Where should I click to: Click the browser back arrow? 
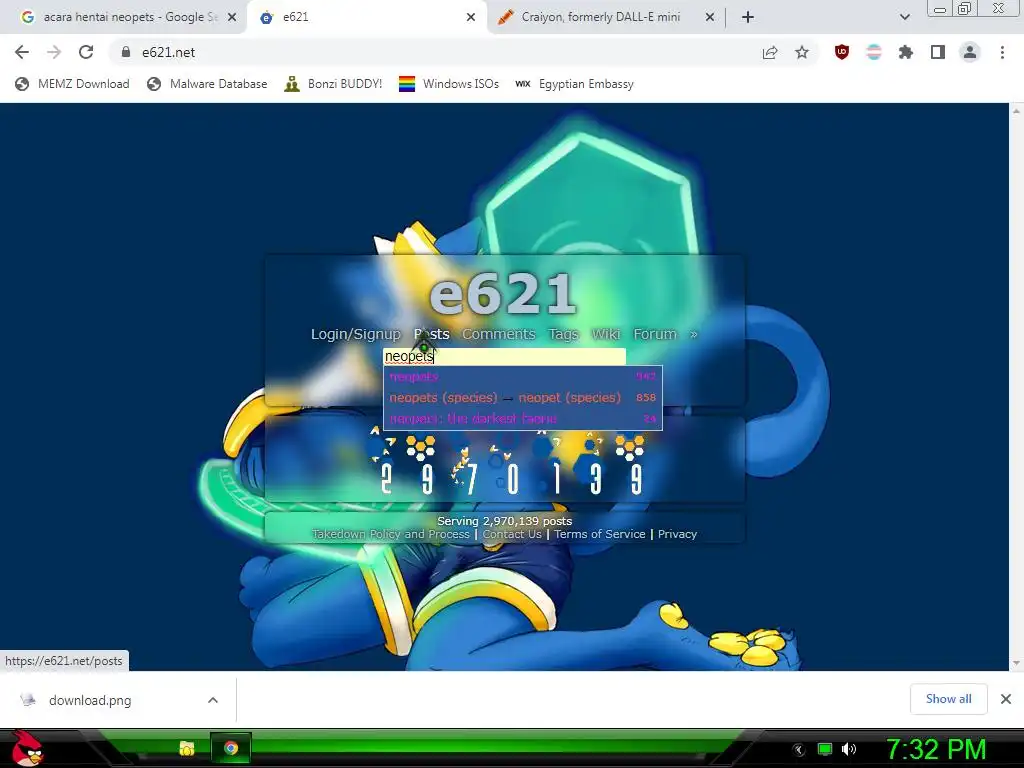pos(22,52)
